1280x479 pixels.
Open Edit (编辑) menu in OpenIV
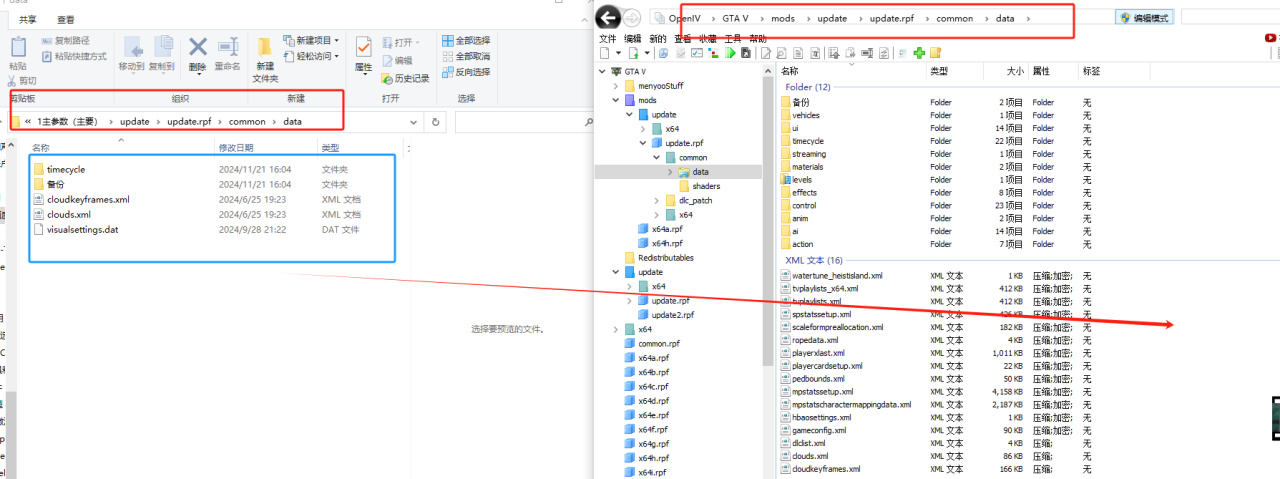click(x=632, y=38)
